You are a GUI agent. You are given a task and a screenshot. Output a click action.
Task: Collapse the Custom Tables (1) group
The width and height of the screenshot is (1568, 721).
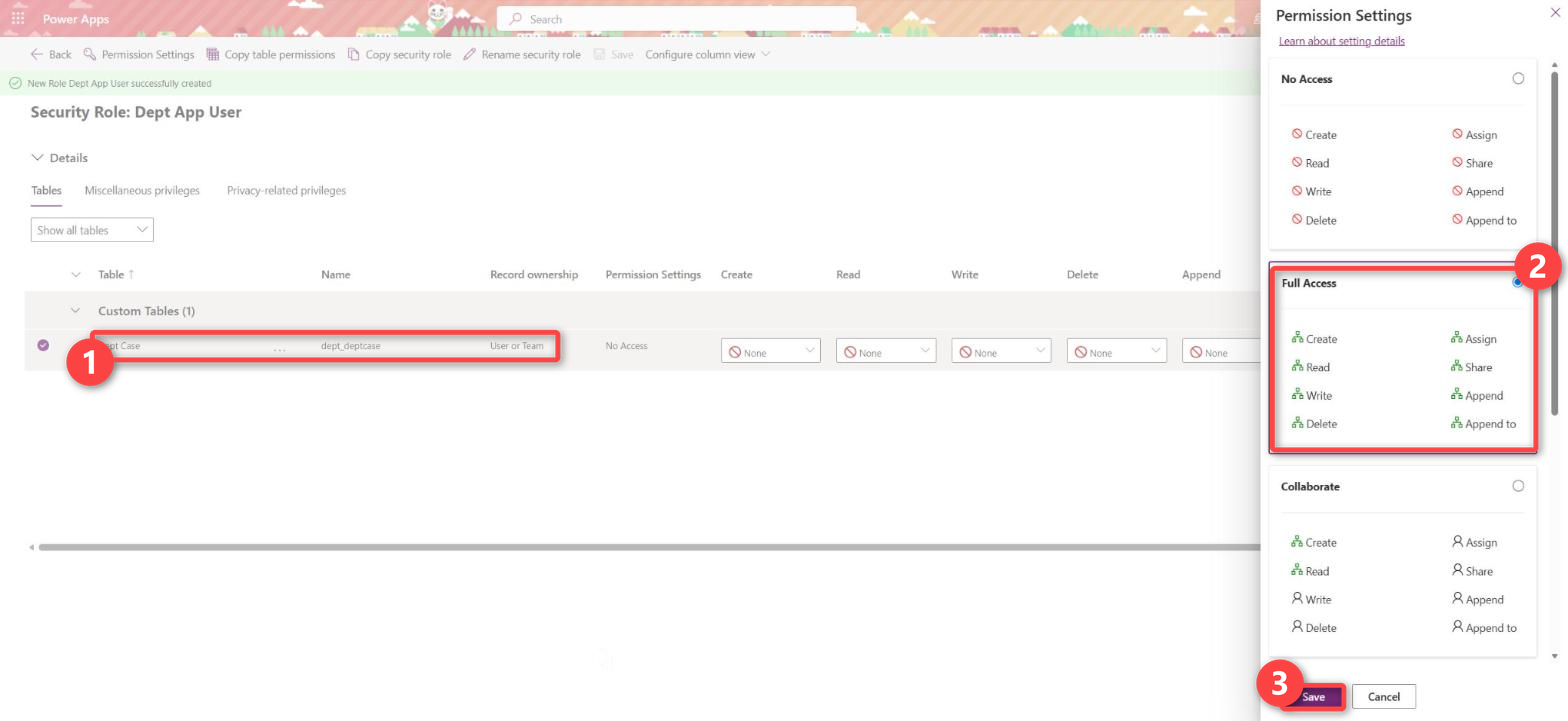click(75, 311)
